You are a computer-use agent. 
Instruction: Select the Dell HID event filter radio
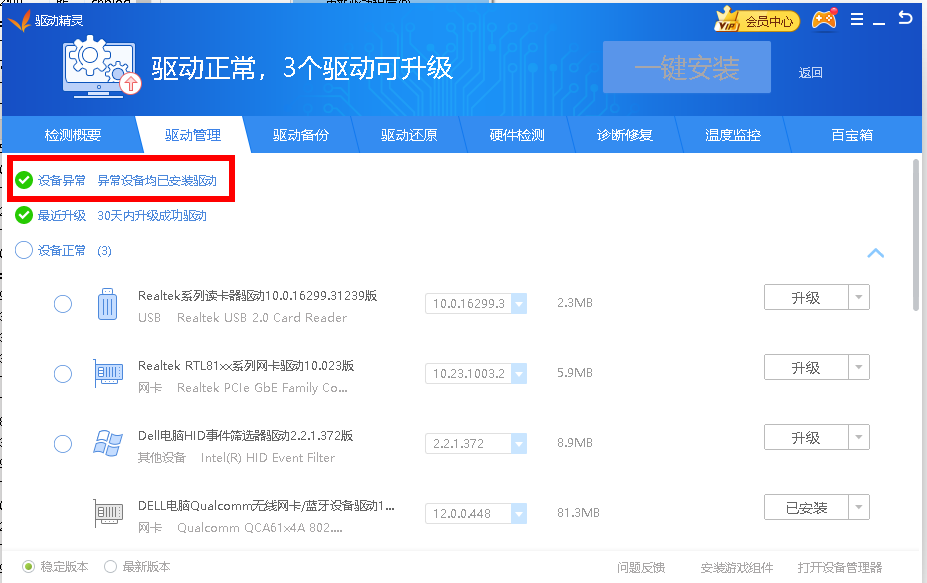[63, 443]
